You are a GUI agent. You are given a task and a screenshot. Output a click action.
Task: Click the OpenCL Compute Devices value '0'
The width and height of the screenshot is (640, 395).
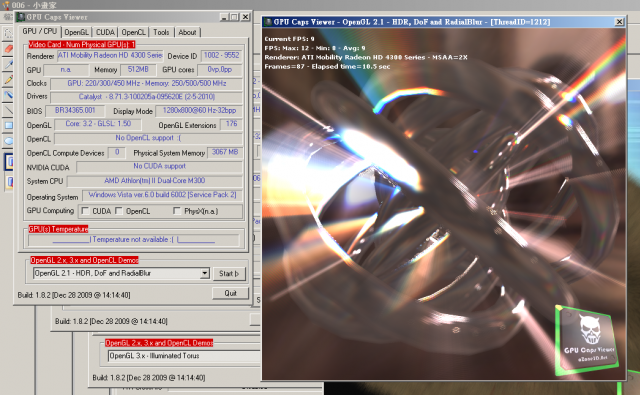(x=117, y=153)
